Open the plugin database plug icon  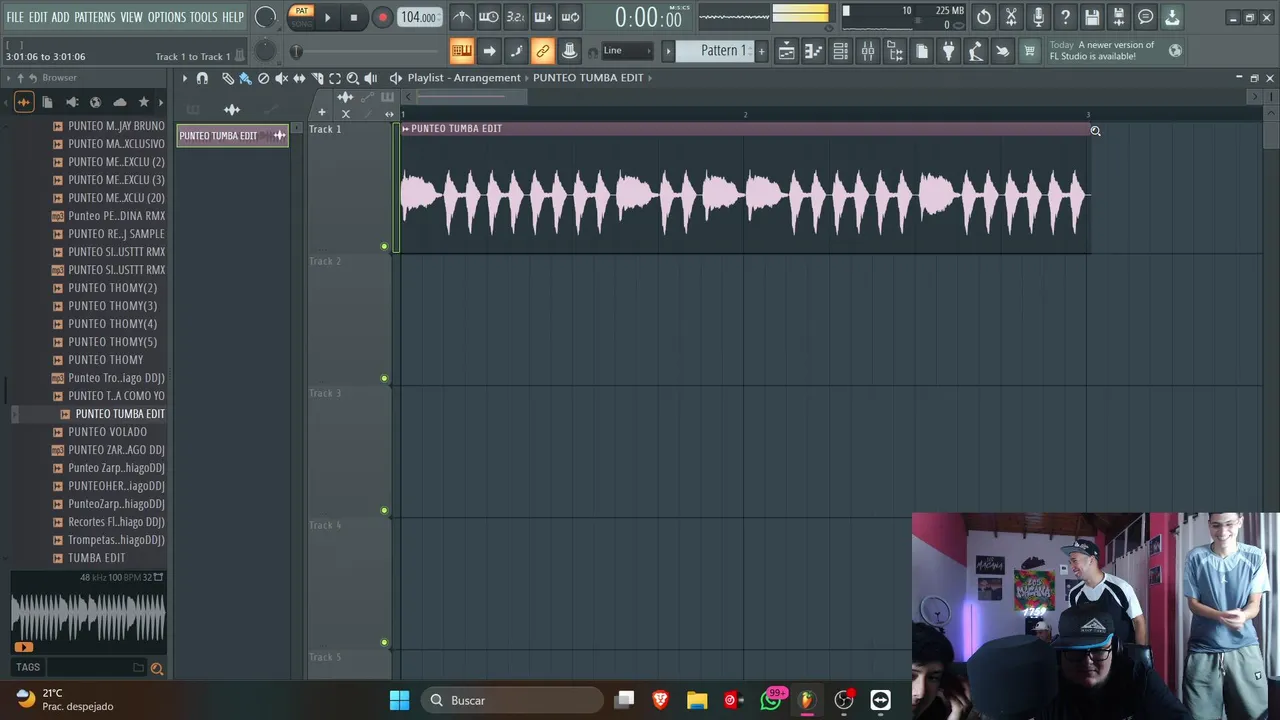point(949,51)
